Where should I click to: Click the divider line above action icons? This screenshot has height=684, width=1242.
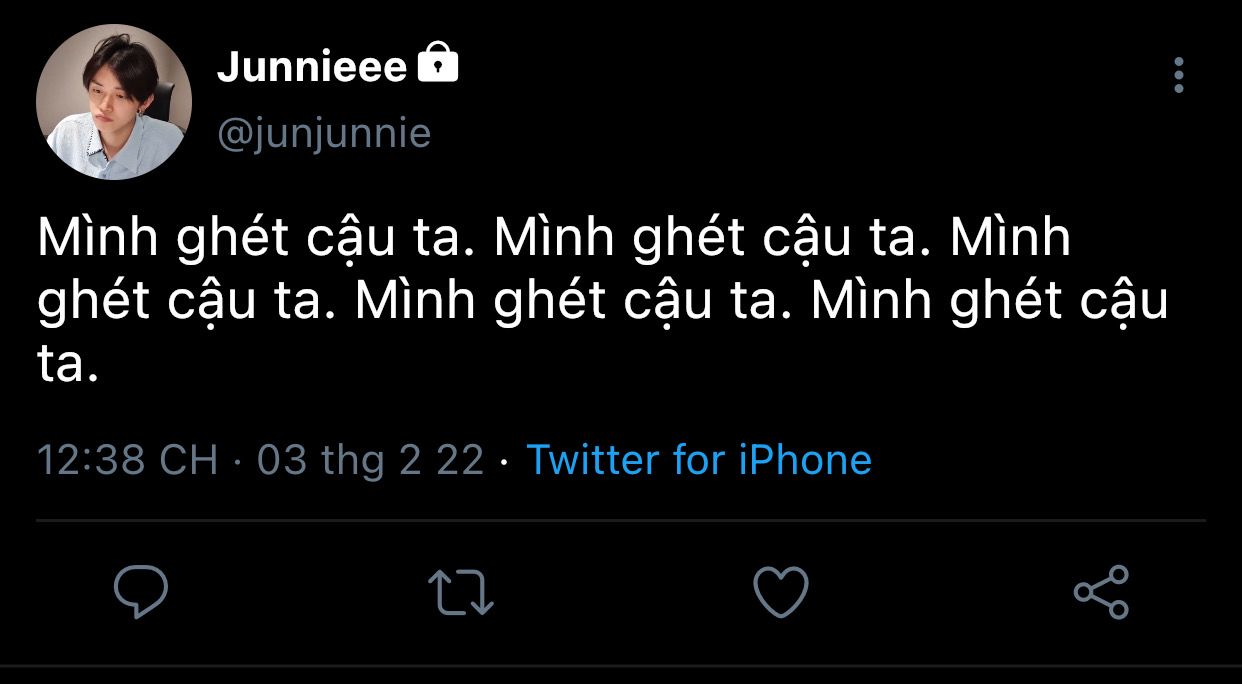[x=620, y=521]
